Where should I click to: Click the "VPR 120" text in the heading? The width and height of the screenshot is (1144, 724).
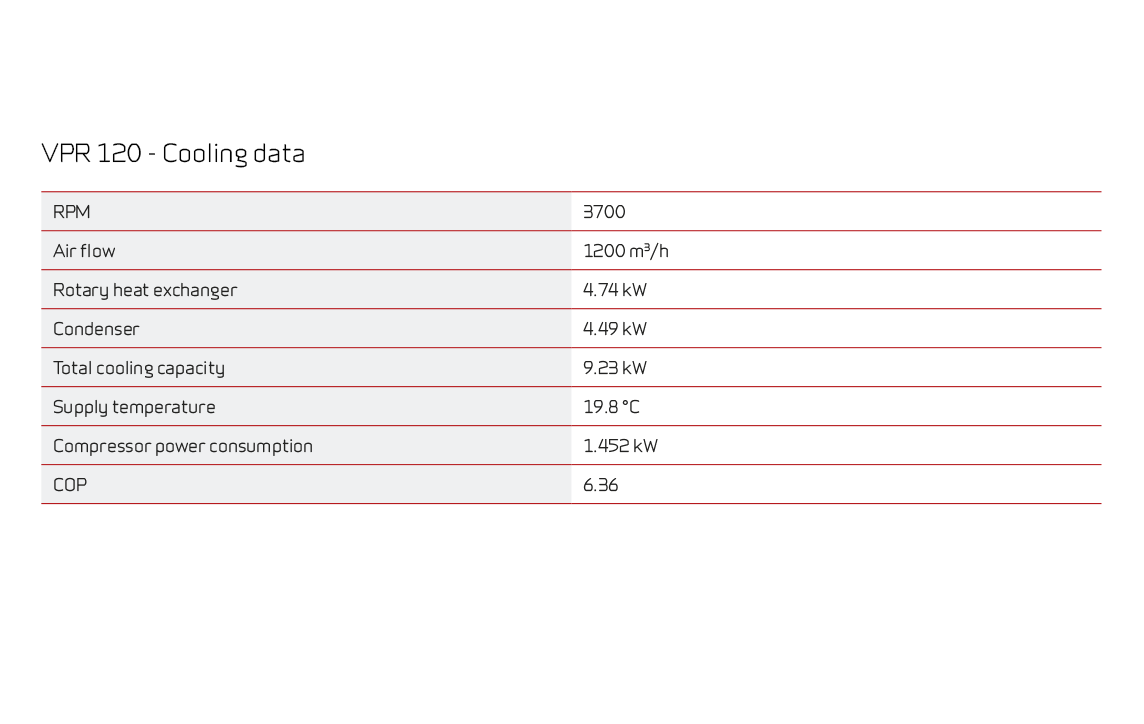click(x=91, y=154)
